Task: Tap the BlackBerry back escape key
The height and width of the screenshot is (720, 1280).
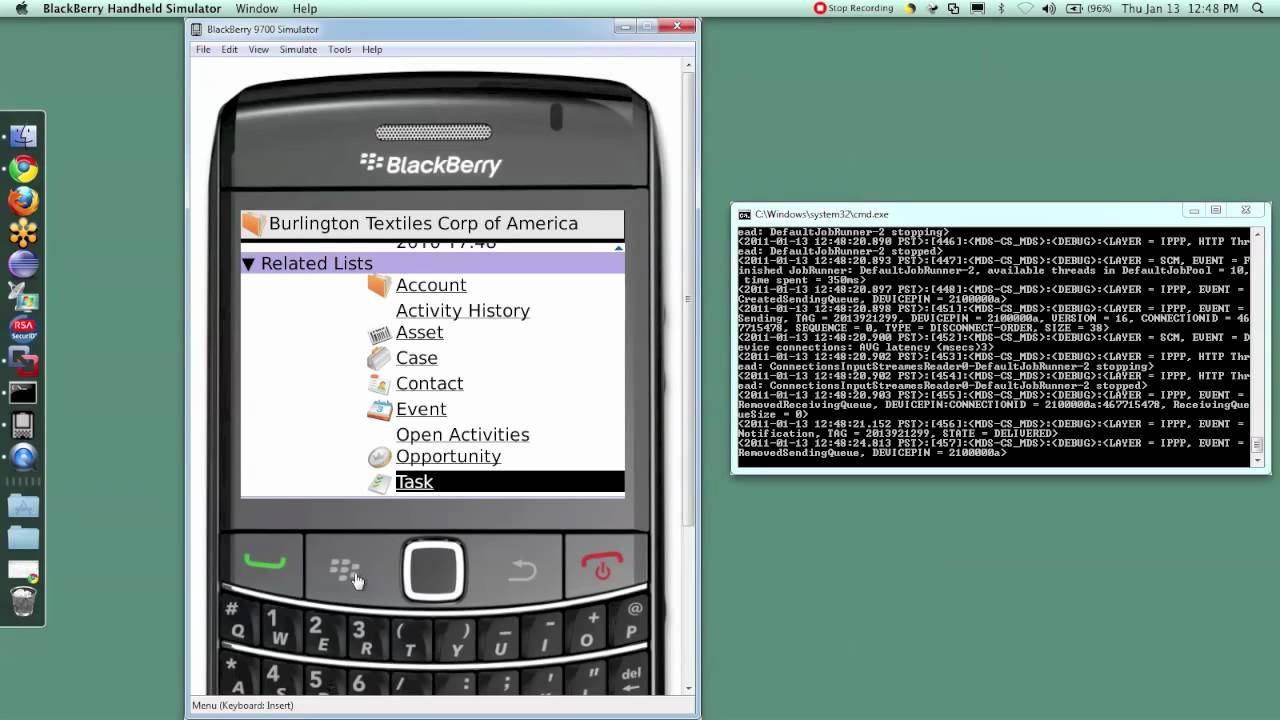Action: [521, 570]
